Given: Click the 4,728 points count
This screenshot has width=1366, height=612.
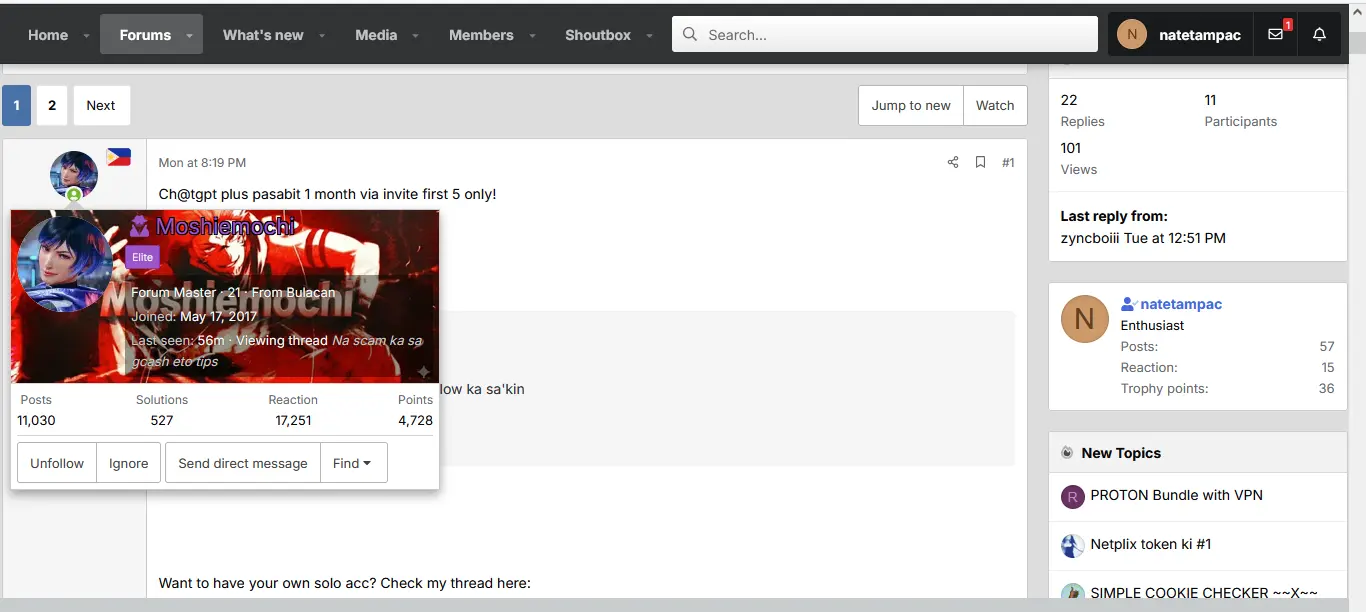Looking at the screenshot, I should 415,421.
